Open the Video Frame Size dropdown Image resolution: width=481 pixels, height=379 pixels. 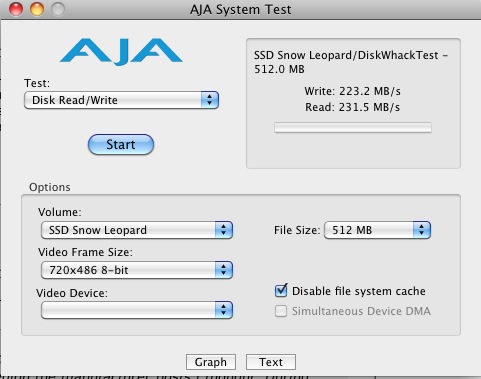tap(137, 270)
